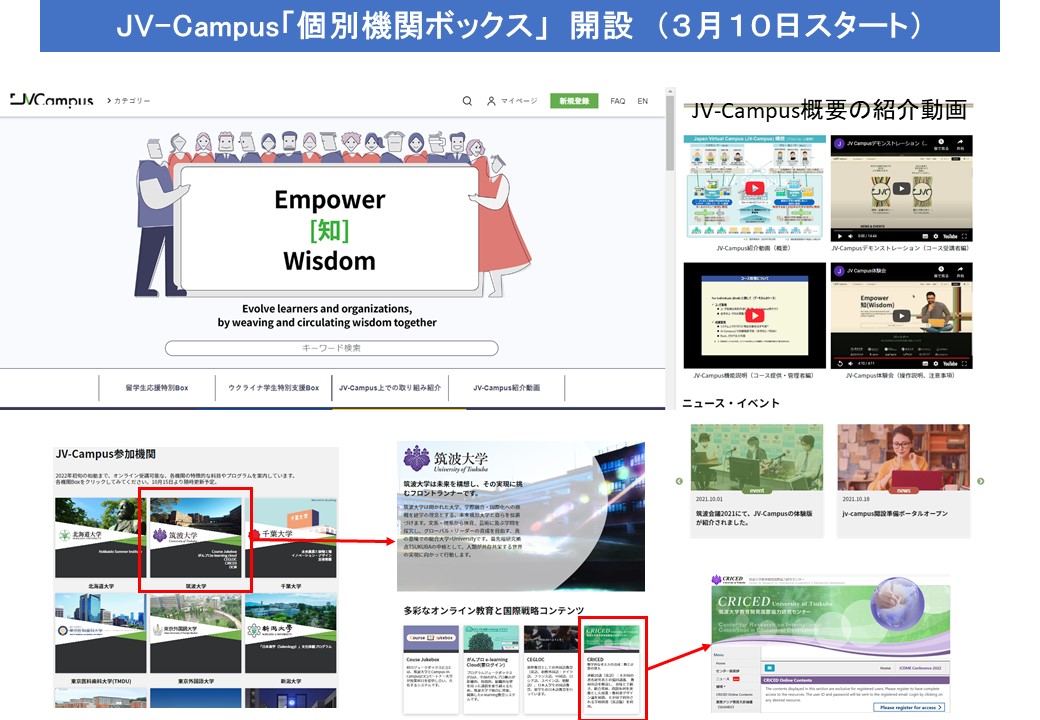Click Watch later clock on JV-Campus体験会 video

click(x=941, y=270)
